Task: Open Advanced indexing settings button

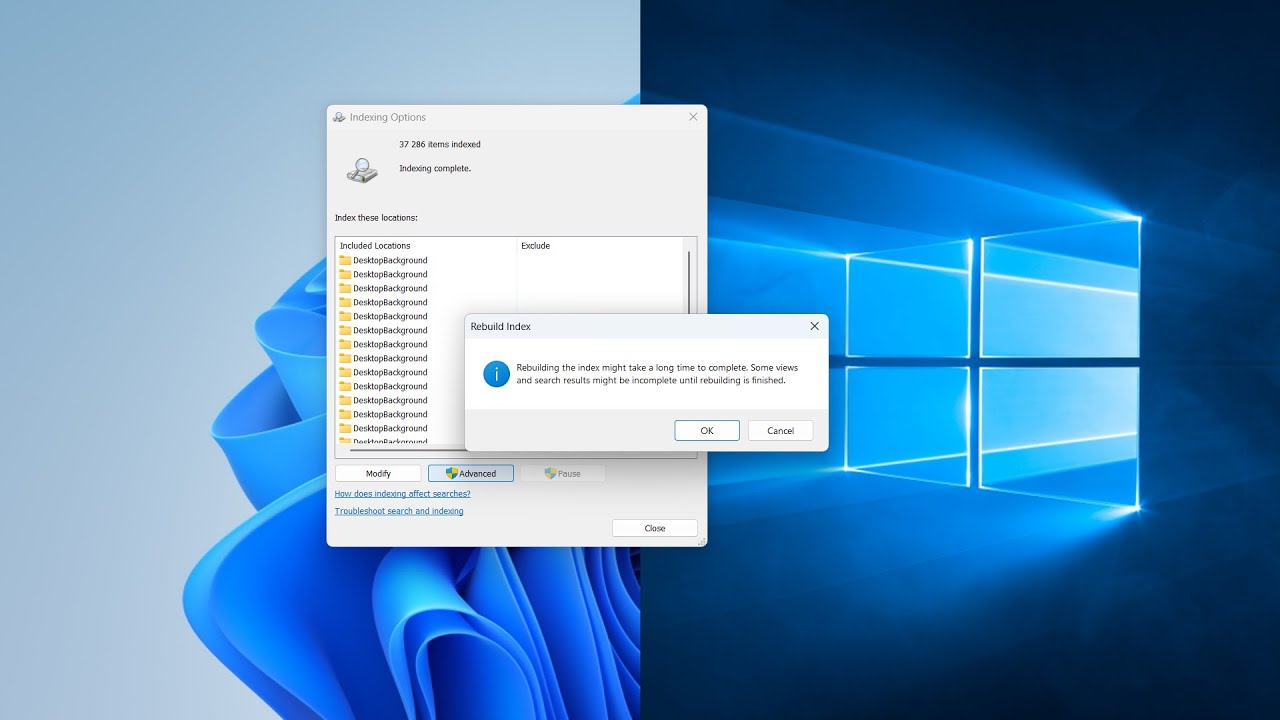Action: tap(471, 473)
